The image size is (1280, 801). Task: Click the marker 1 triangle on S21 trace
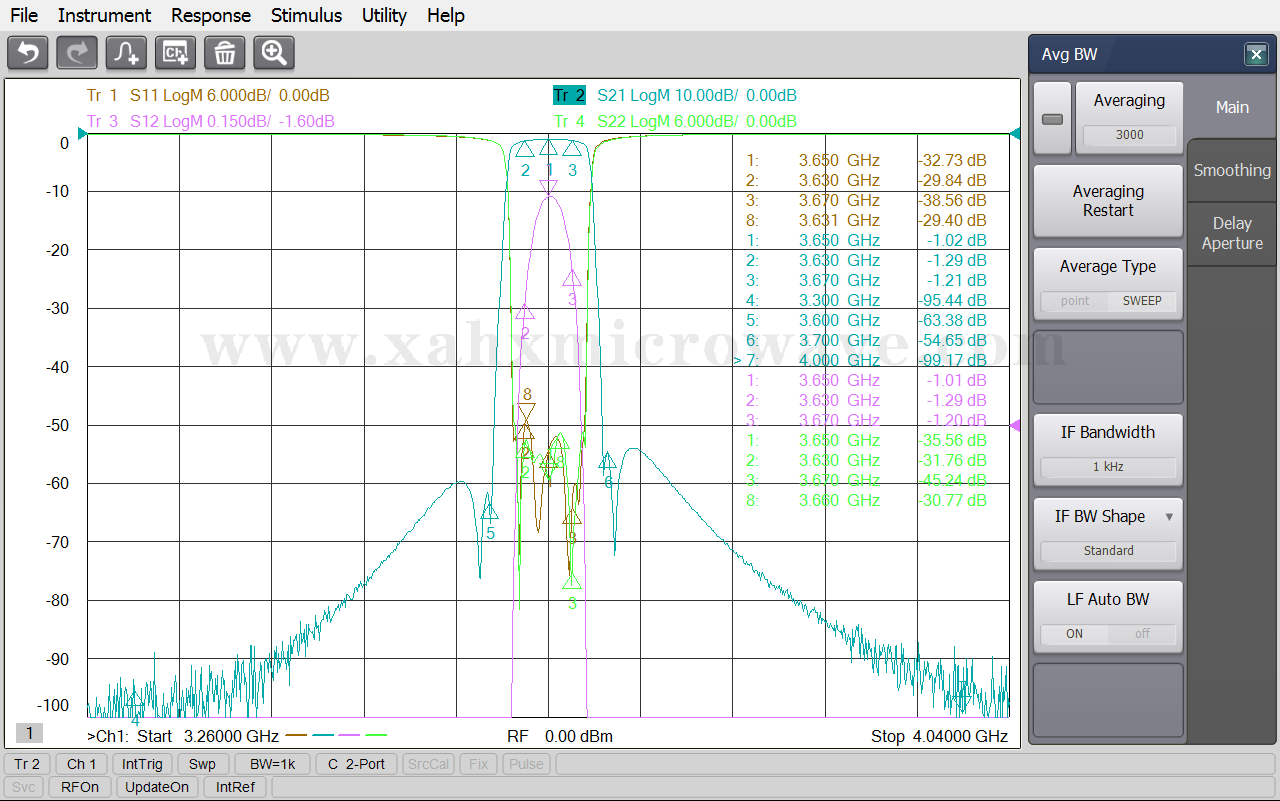pyautogui.click(x=549, y=148)
